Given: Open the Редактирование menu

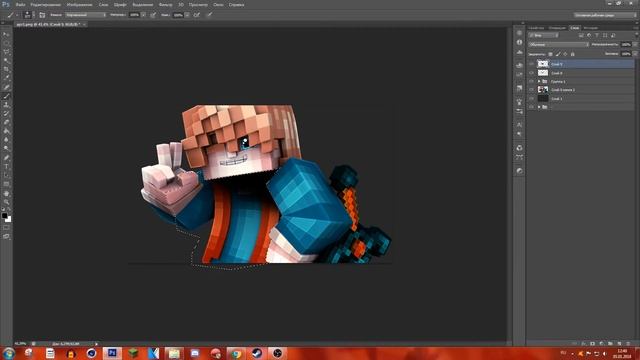Looking at the screenshot, I should 46,4.
